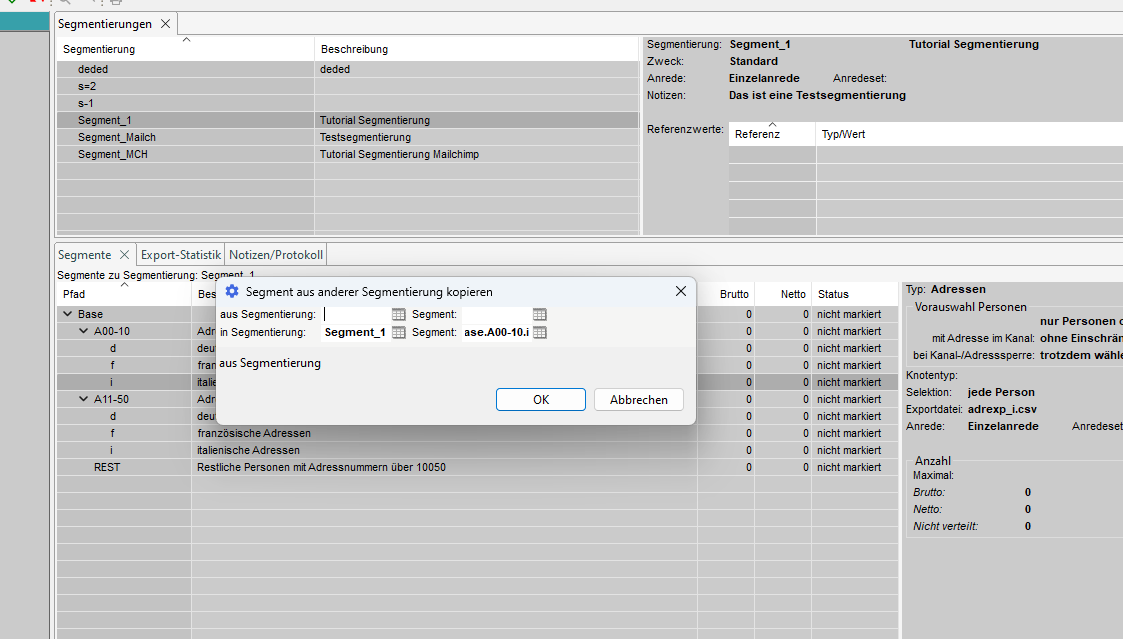Click the gear icon in dialog title
Screen dimensions: 1123x639
(232, 292)
